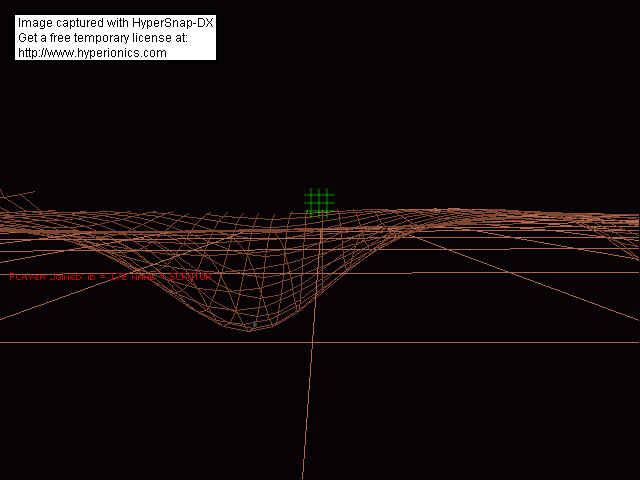Select the green grid object
Viewport: 640px width, 480px height.
[319, 201]
